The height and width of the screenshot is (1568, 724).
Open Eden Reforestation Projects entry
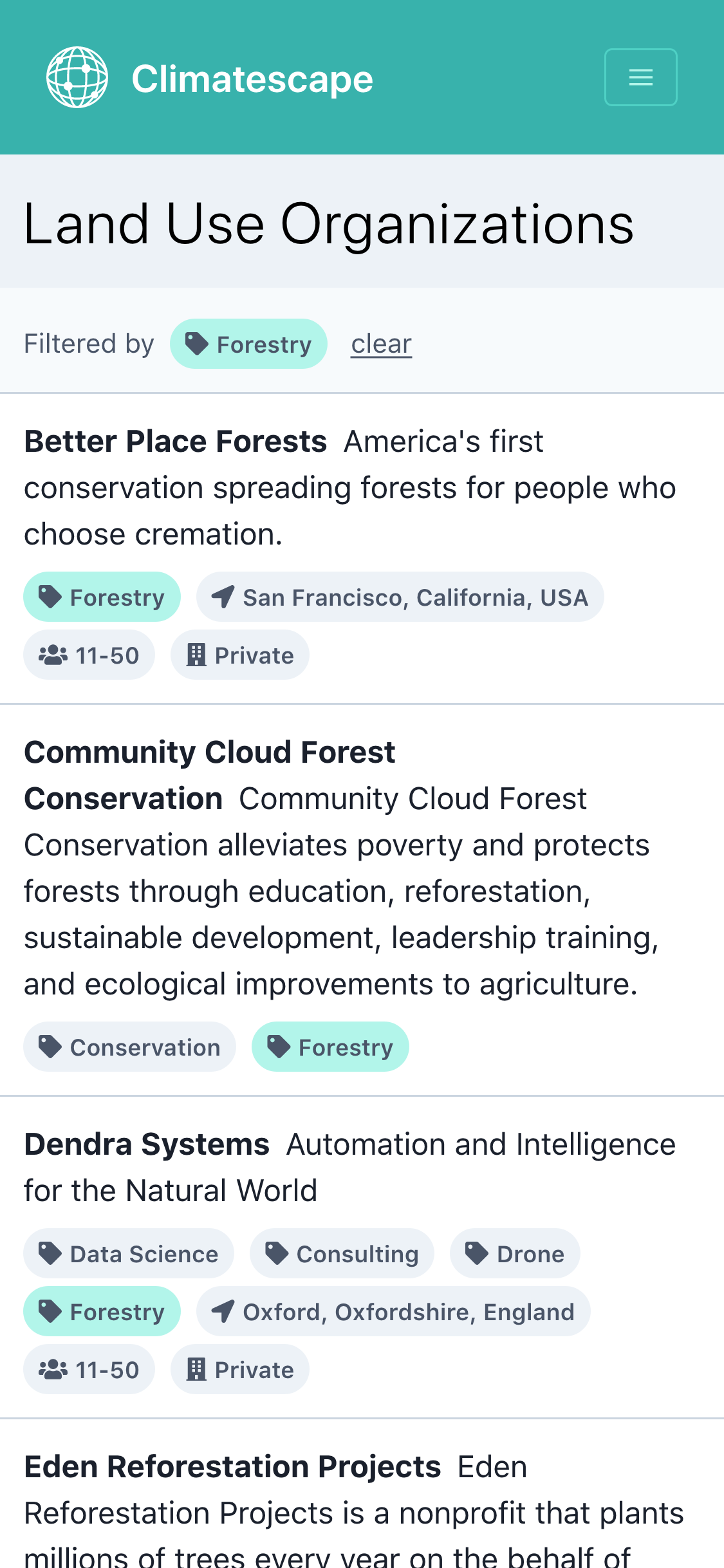[232, 1466]
